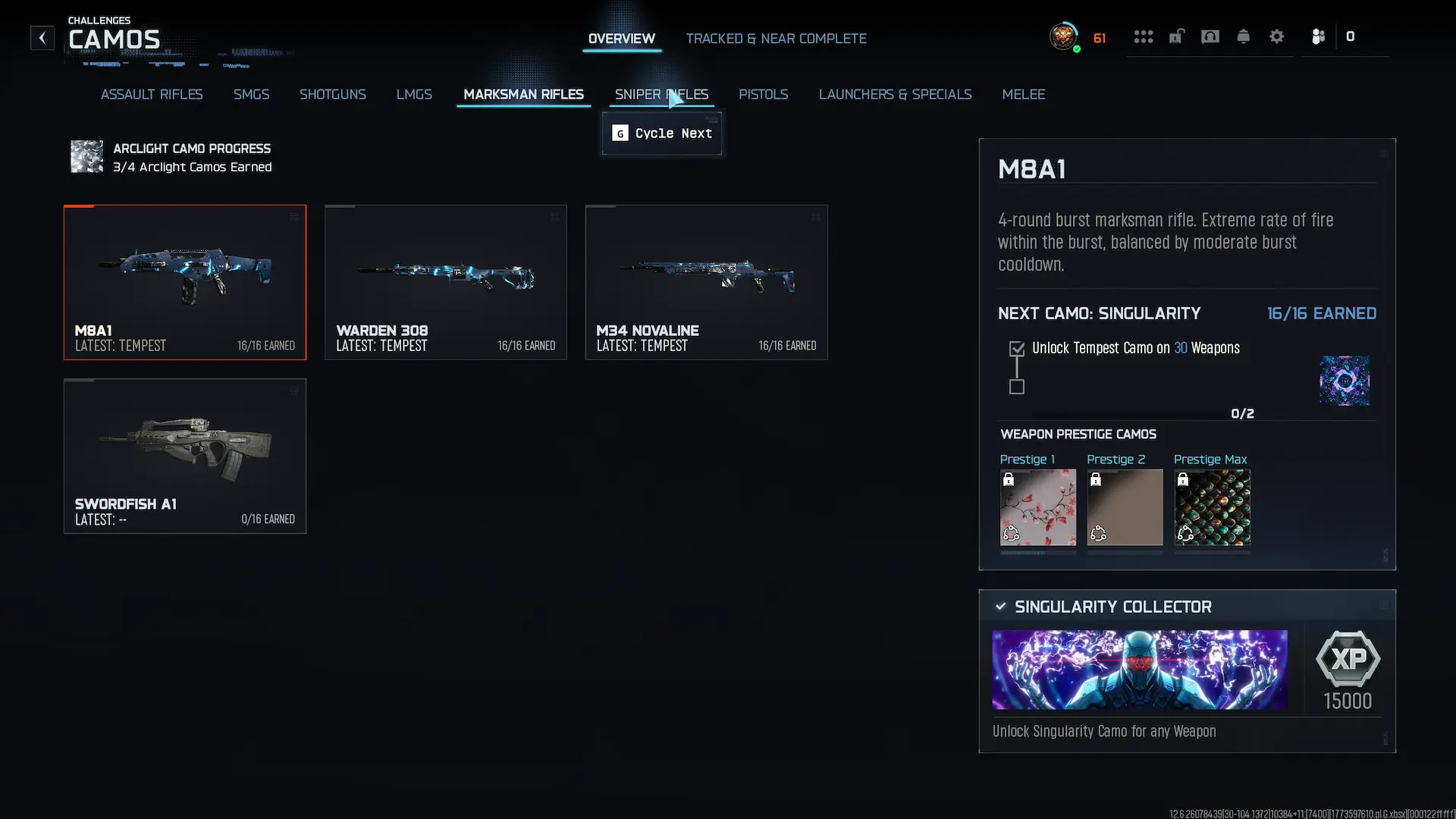The image size is (1456, 819).
Task: Open settings via the gear icon
Action: pyautogui.click(x=1276, y=36)
